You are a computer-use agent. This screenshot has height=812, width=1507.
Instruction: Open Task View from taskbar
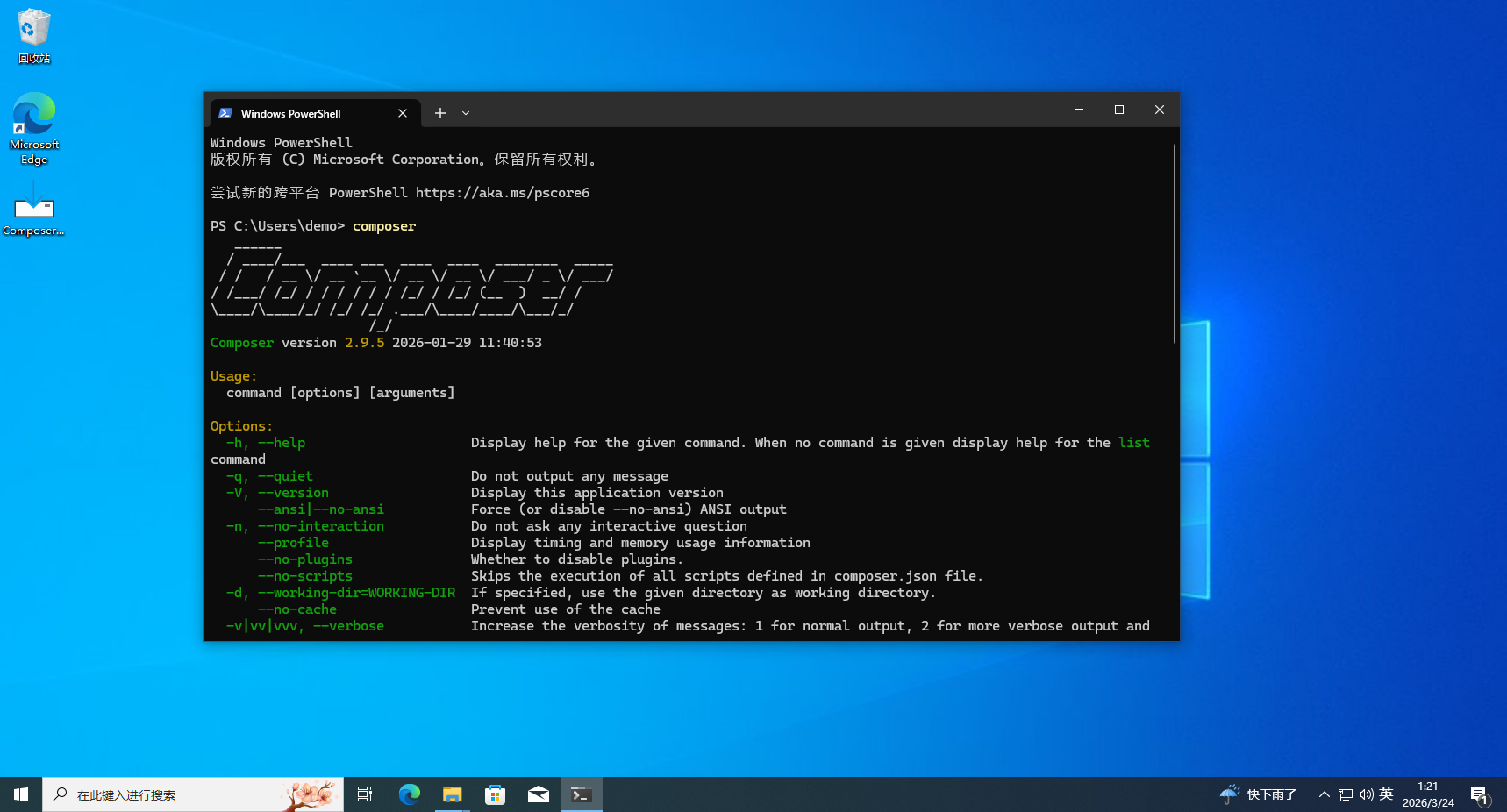(365, 794)
